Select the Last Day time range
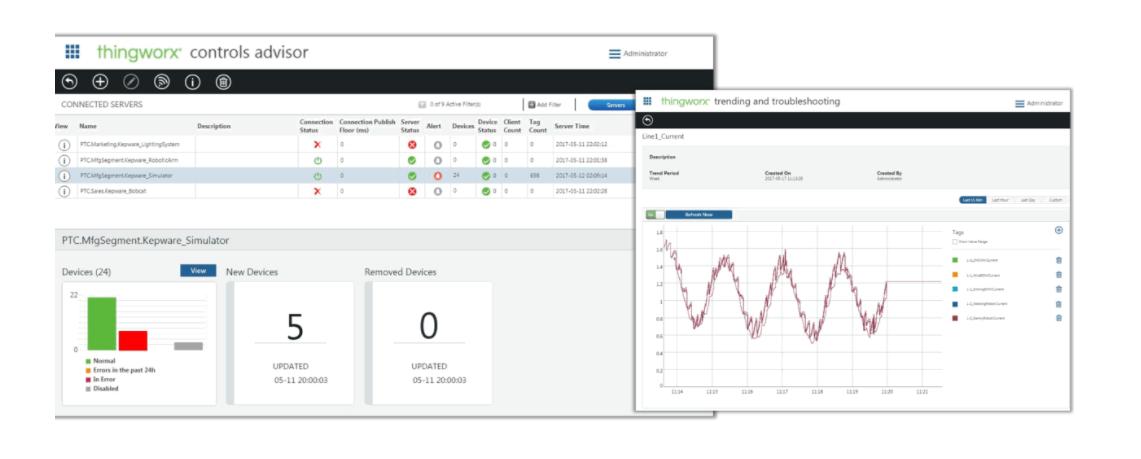Viewport: 1141px width, 459px height. [x=1028, y=199]
